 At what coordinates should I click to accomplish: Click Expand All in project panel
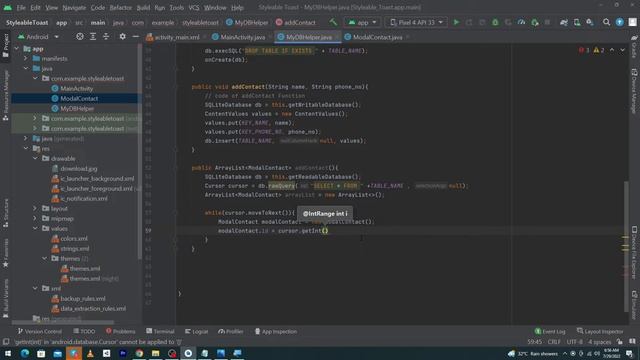point(93,37)
